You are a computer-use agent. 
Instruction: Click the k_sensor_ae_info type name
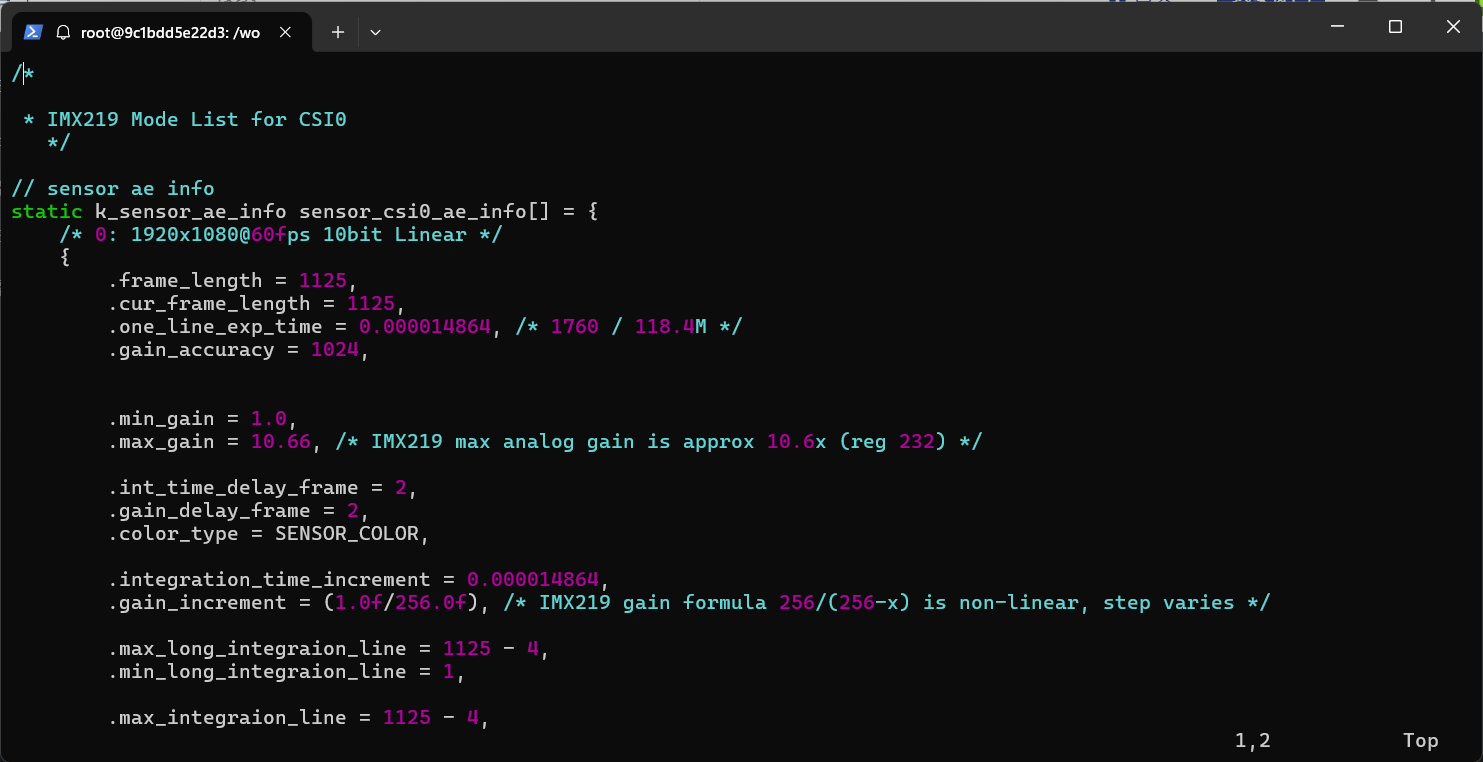[x=190, y=211]
